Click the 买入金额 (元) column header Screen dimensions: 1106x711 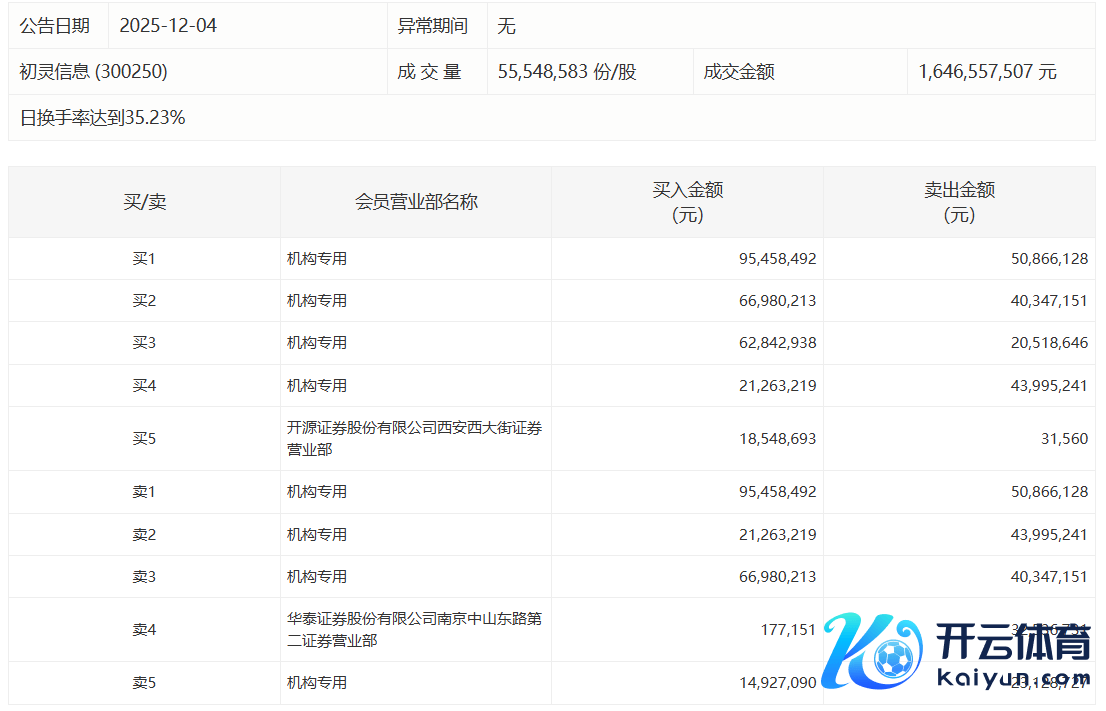[687, 202]
